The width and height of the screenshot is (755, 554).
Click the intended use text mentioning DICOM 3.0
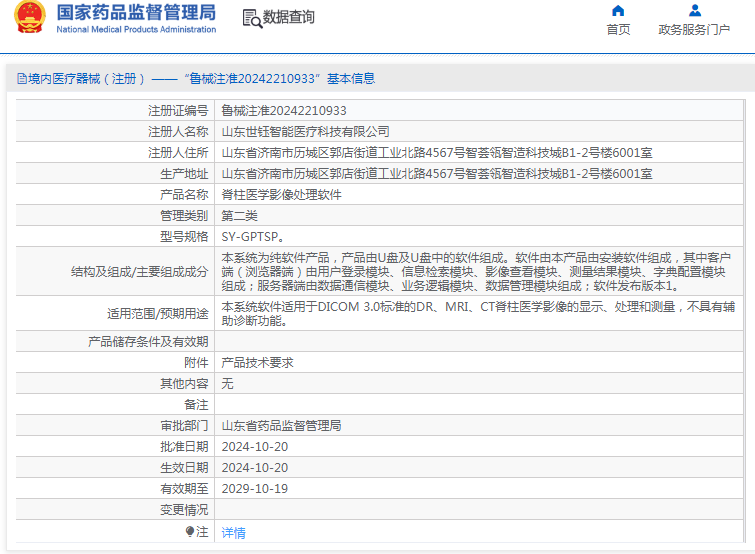tap(478, 313)
